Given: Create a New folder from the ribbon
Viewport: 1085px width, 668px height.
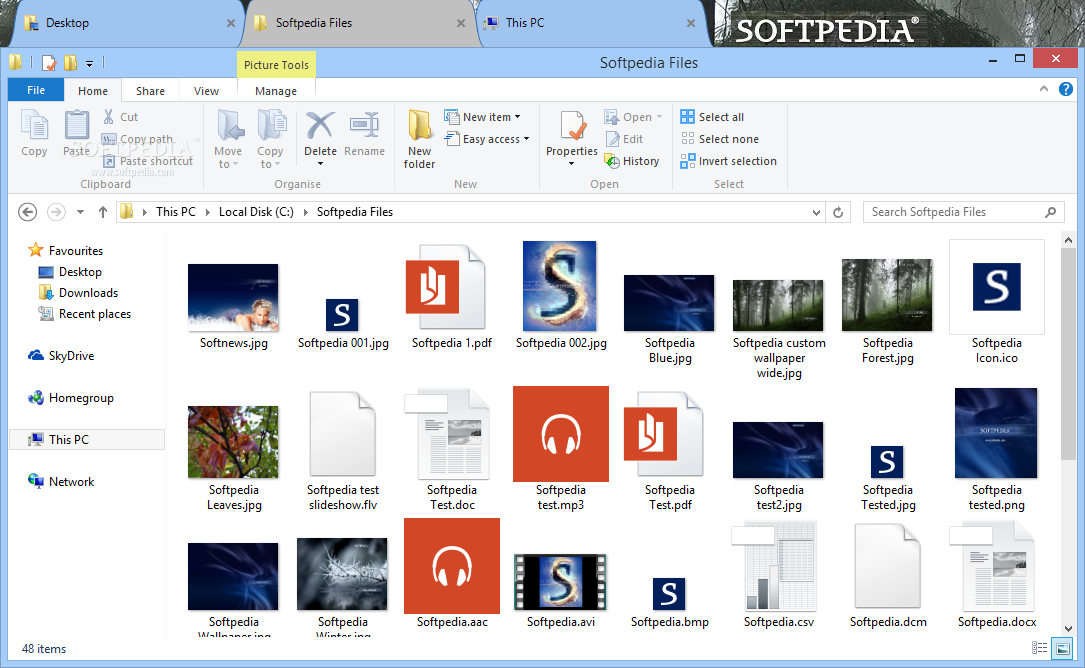Looking at the screenshot, I should click(x=420, y=138).
